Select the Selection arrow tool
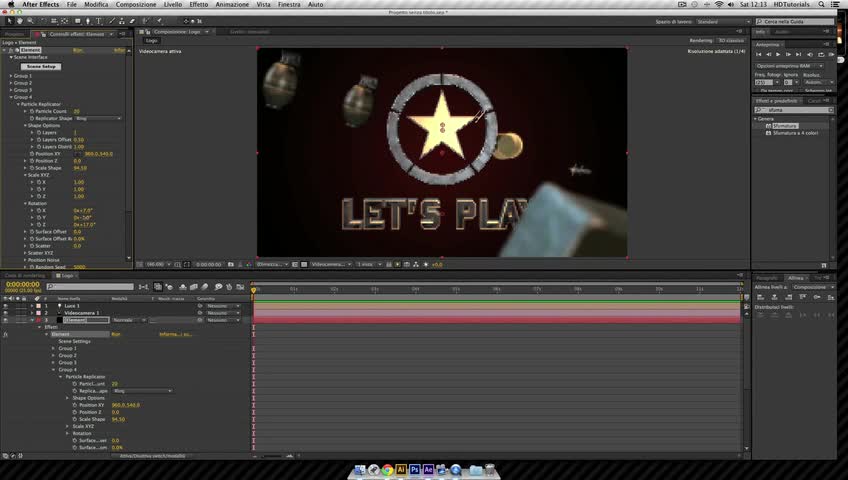Image resolution: width=848 pixels, height=480 pixels. 9,21
